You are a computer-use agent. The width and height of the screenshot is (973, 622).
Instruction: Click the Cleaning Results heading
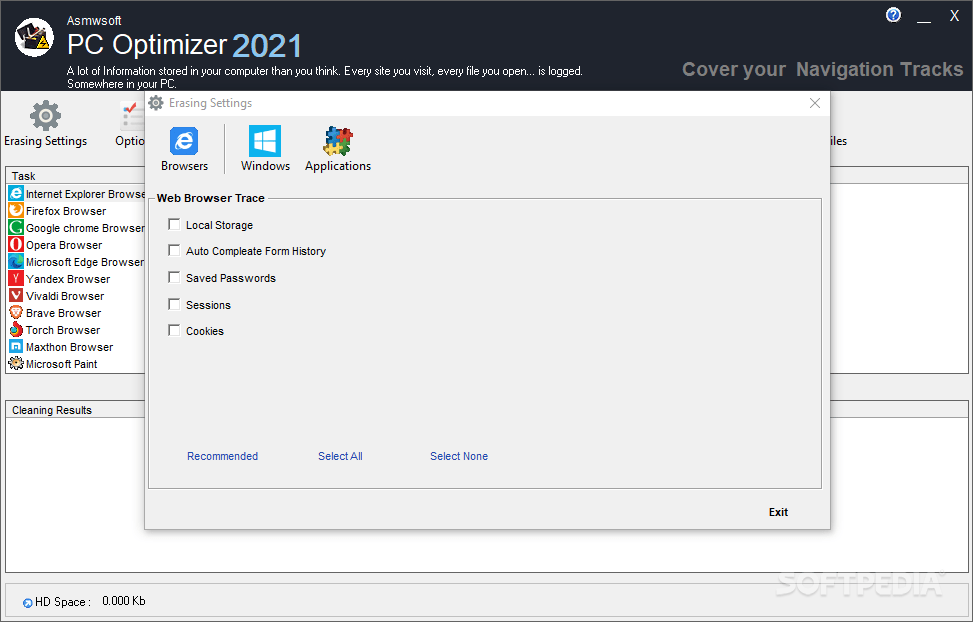52,410
